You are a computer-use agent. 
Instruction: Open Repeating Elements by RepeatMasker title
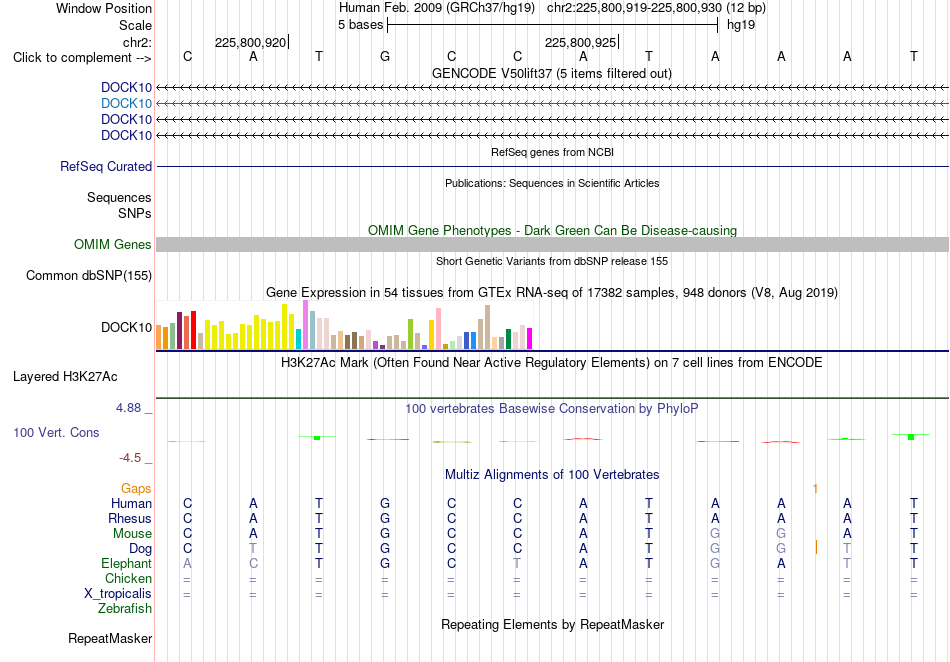552,624
